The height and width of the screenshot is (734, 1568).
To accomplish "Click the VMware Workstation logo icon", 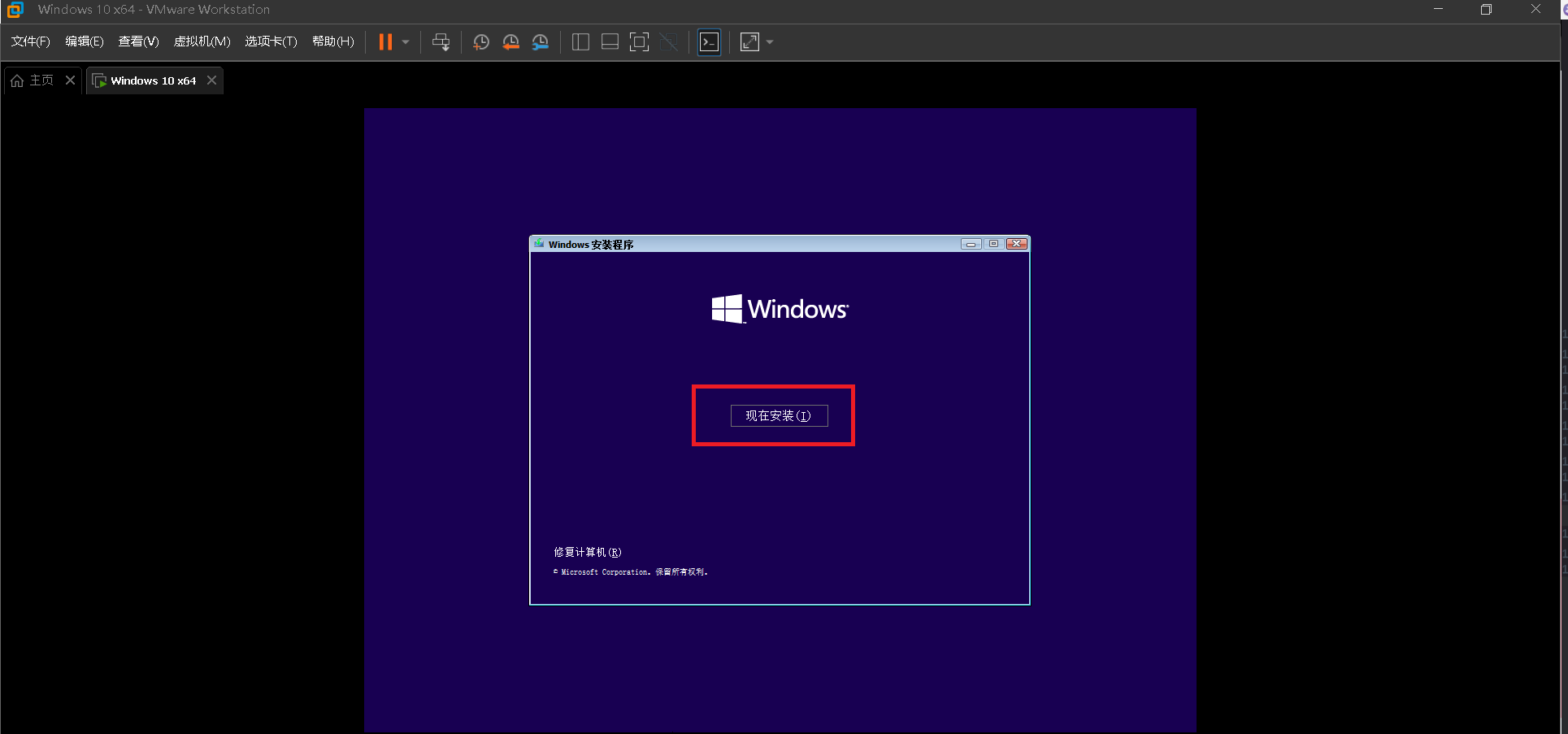I will (x=15, y=10).
